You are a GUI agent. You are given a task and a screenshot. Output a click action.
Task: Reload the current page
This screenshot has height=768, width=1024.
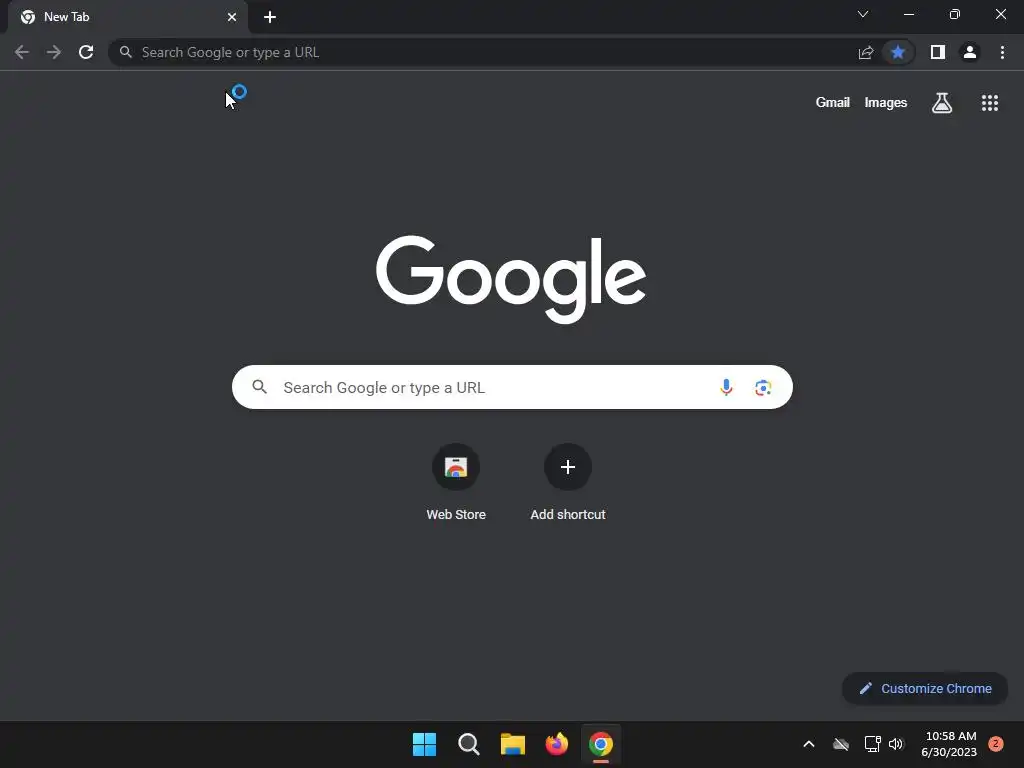click(86, 52)
